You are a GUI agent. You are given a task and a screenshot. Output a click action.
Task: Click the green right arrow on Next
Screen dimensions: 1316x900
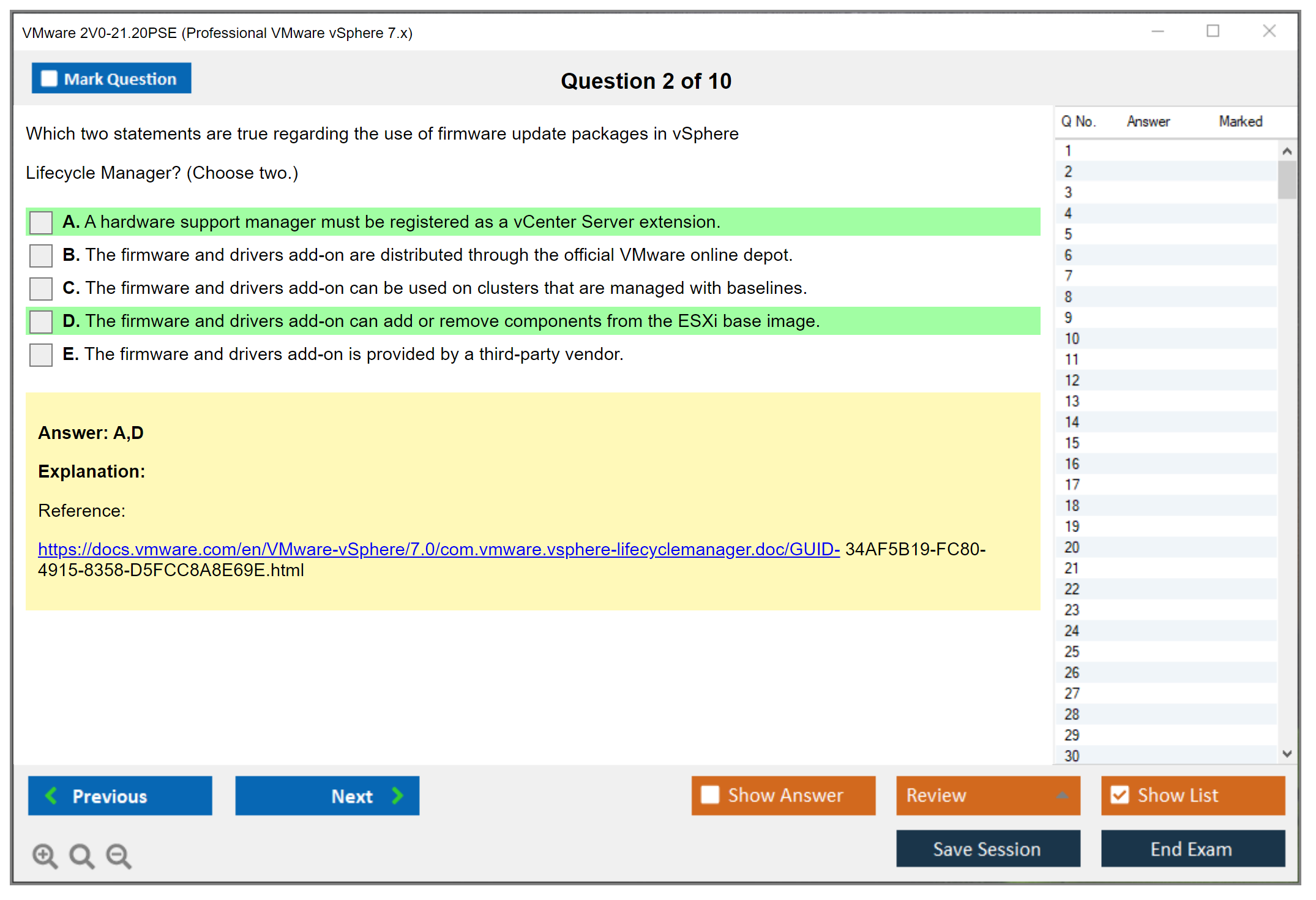pos(397,795)
